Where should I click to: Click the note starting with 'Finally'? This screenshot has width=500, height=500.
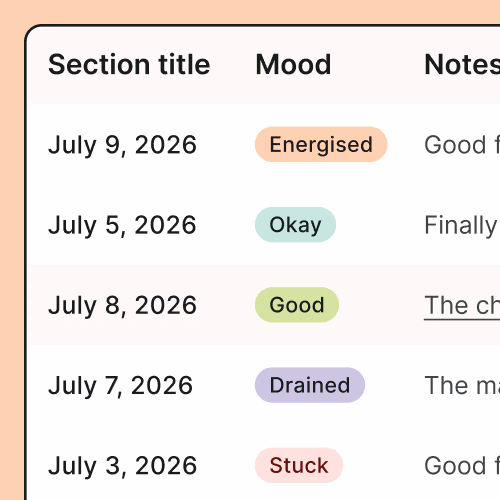(462, 225)
